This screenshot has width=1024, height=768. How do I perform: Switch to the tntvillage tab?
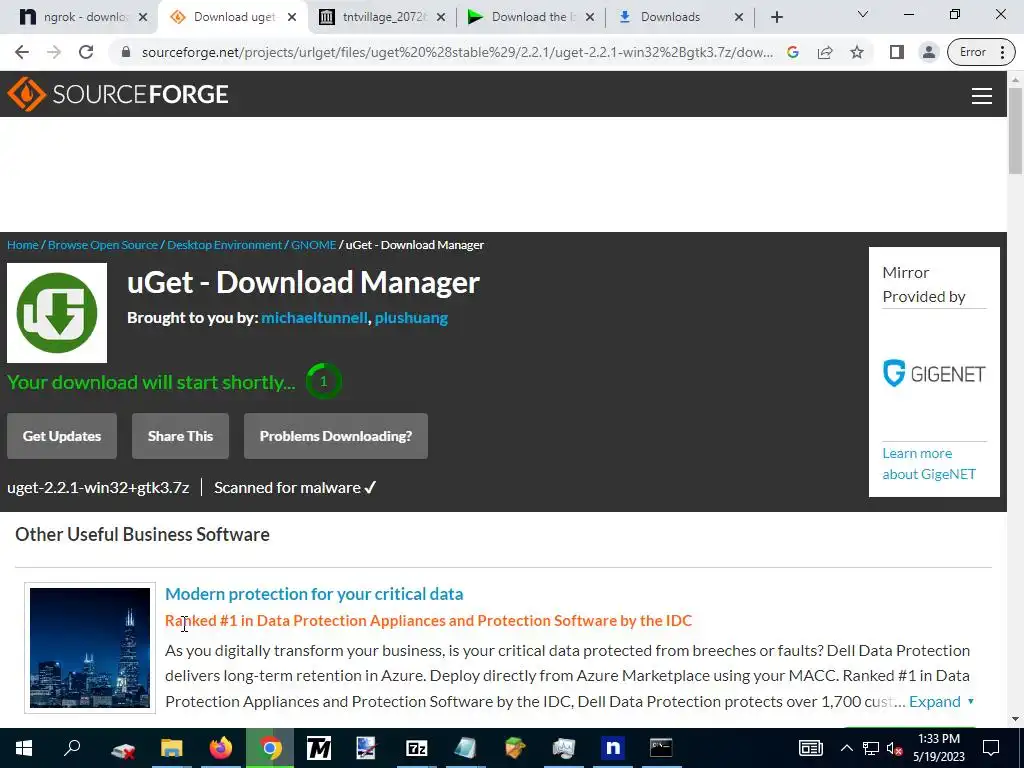382,17
